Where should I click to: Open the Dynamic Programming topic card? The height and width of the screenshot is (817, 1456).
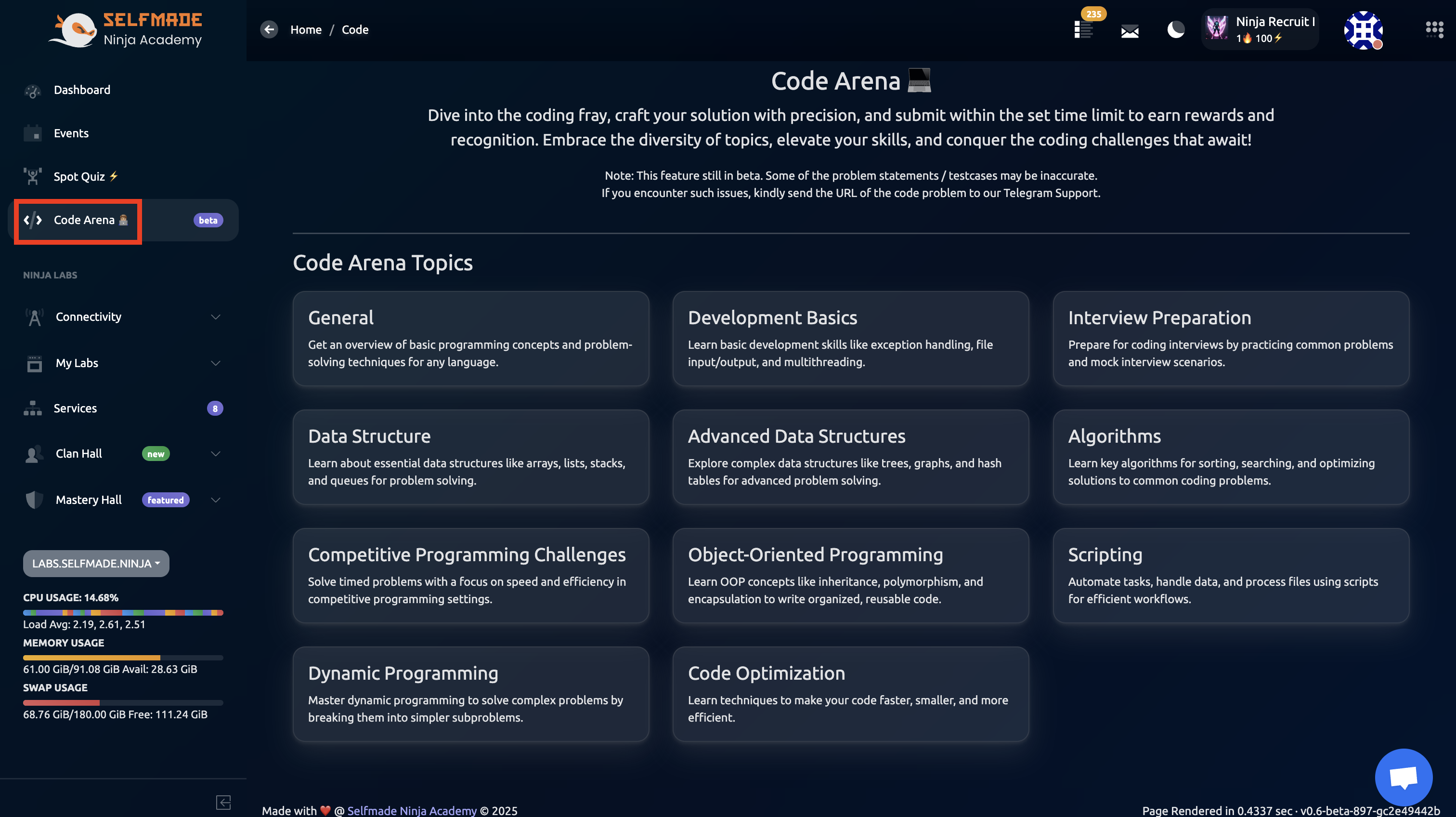pos(470,694)
